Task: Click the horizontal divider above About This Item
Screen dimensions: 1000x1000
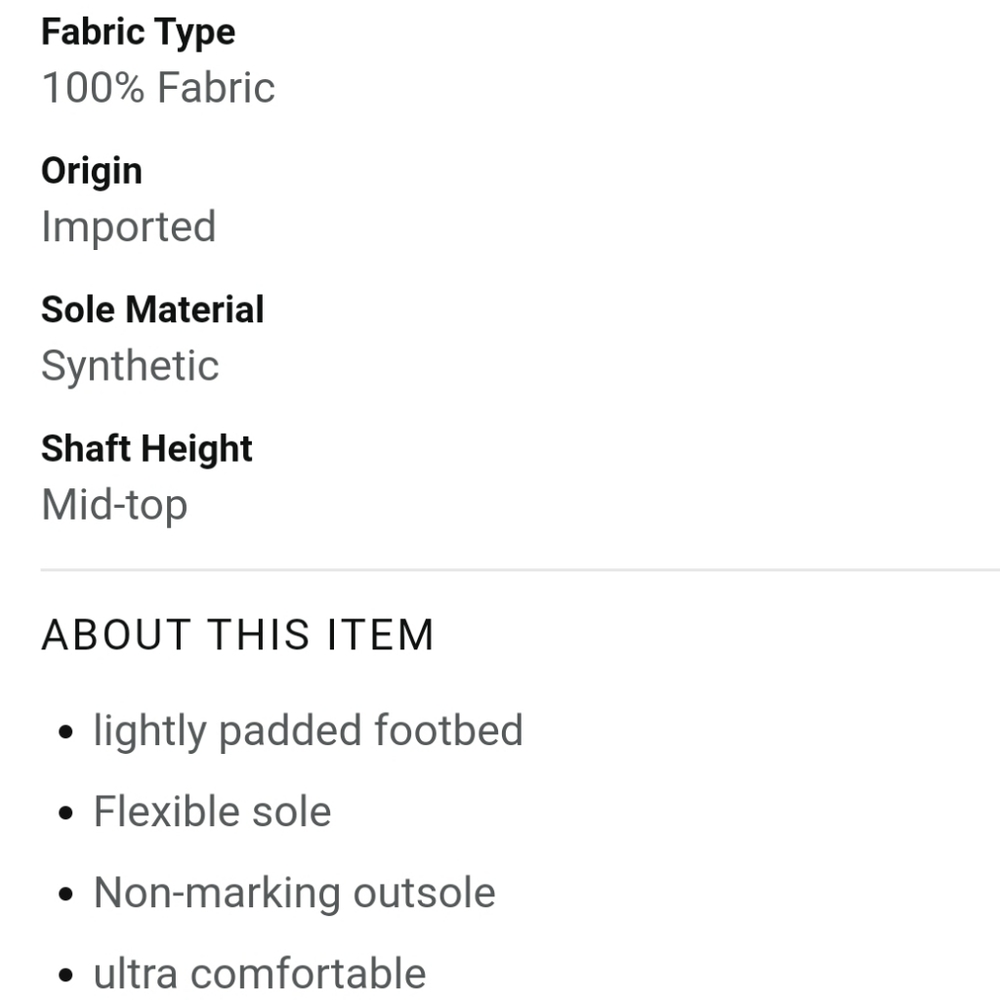Action: [x=520, y=570]
